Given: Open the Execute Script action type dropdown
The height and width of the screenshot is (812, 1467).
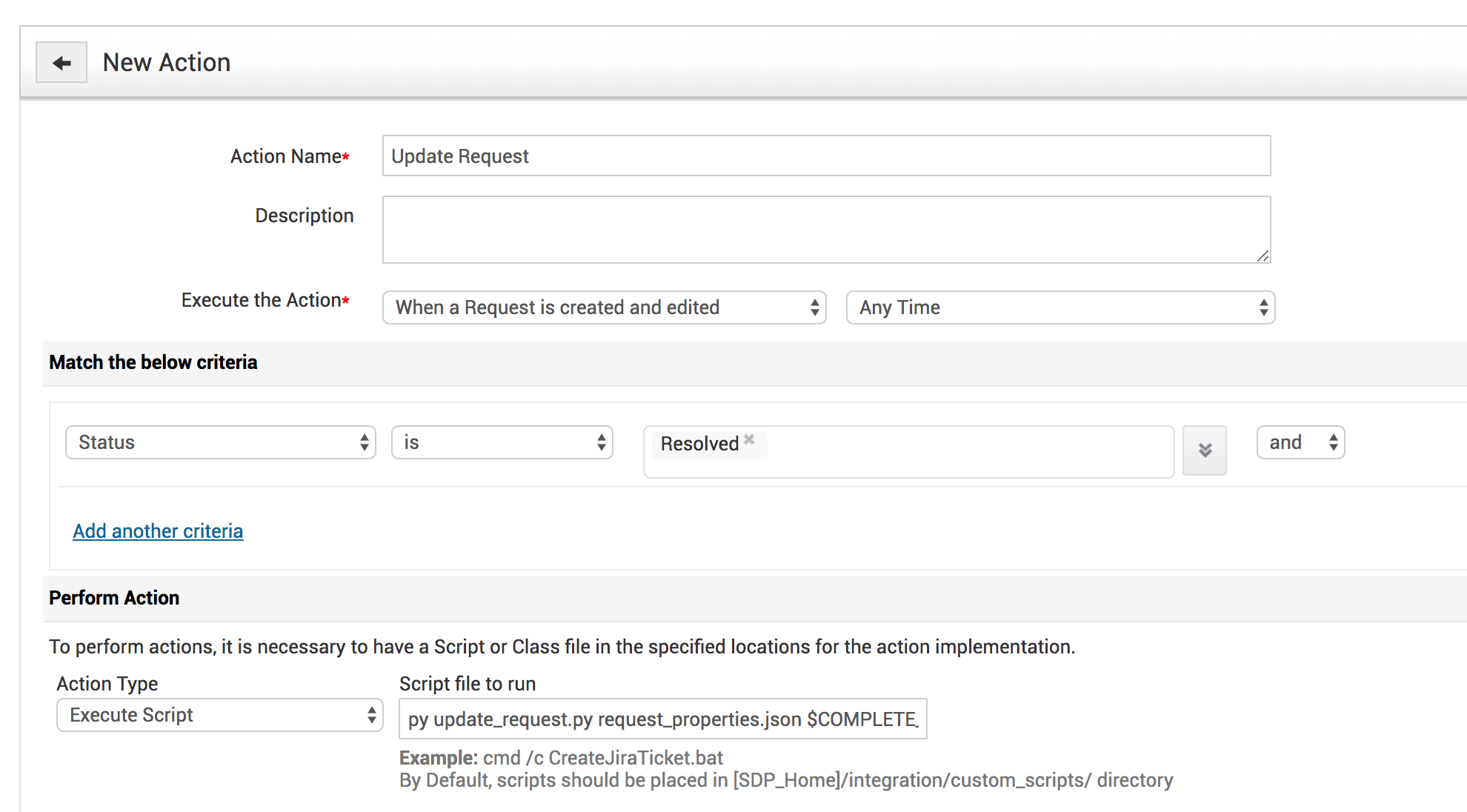Looking at the screenshot, I should click(219, 715).
